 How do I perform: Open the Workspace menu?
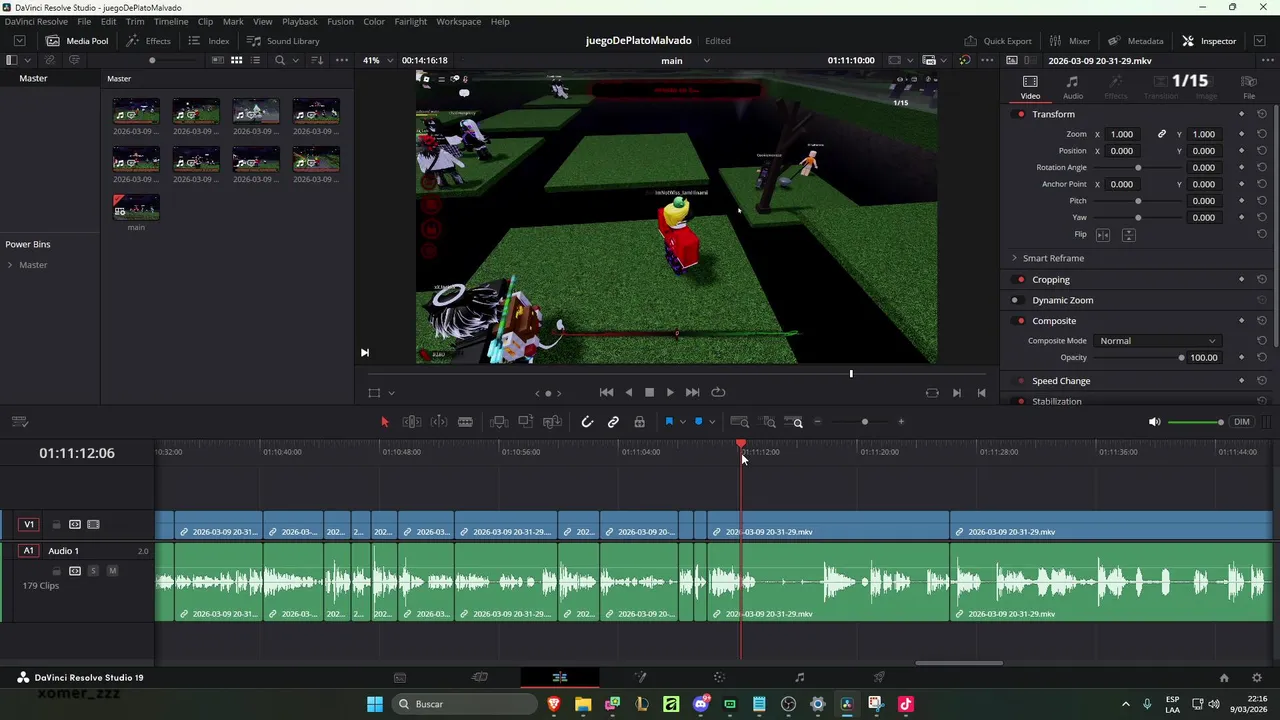click(458, 21)
